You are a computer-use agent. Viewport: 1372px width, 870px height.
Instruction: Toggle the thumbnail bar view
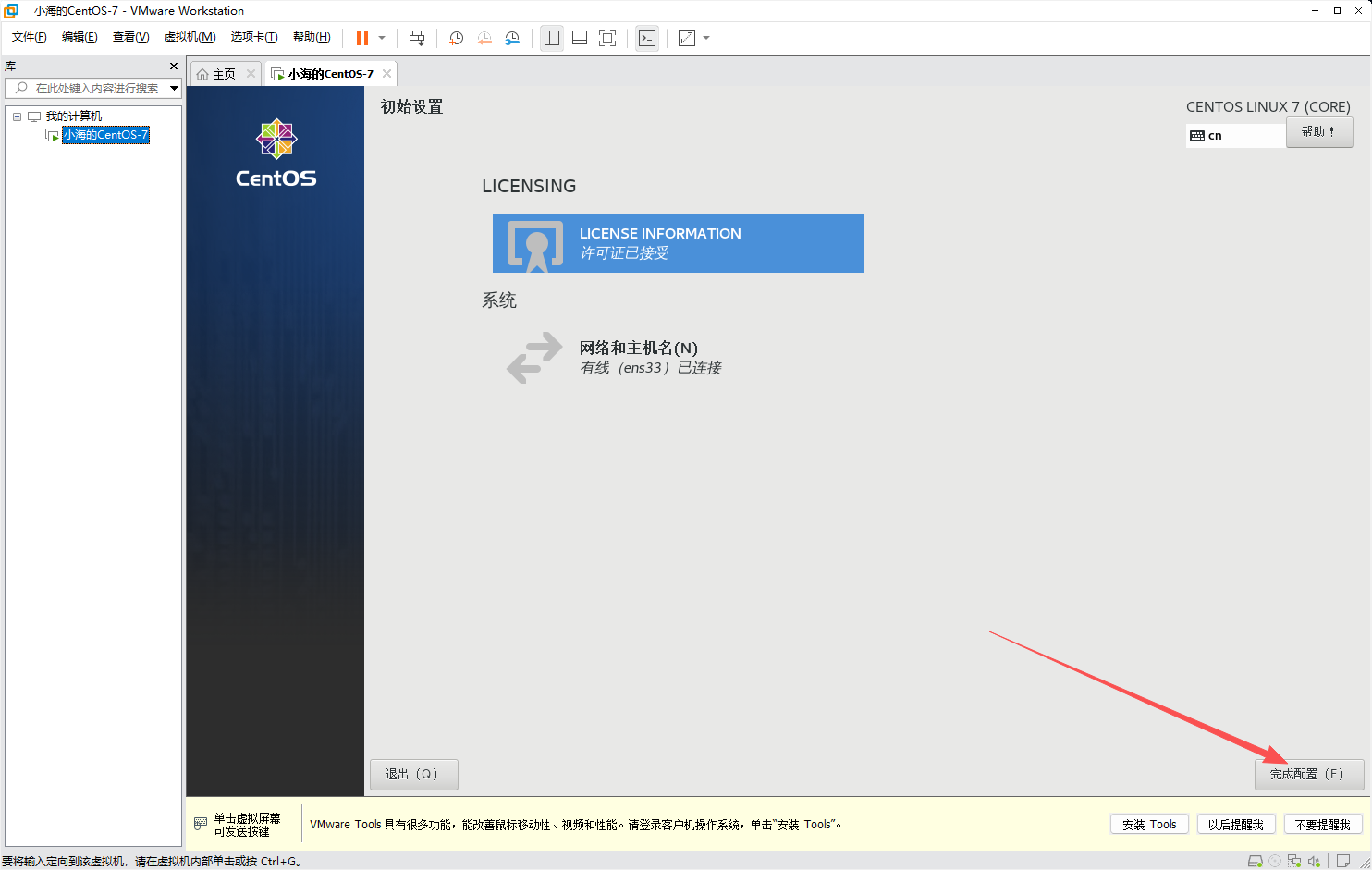click(x=580, y=38)
